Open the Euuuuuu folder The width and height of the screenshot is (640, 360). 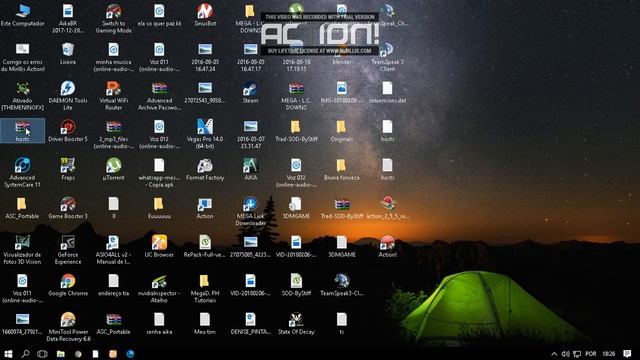click(159, 208)
